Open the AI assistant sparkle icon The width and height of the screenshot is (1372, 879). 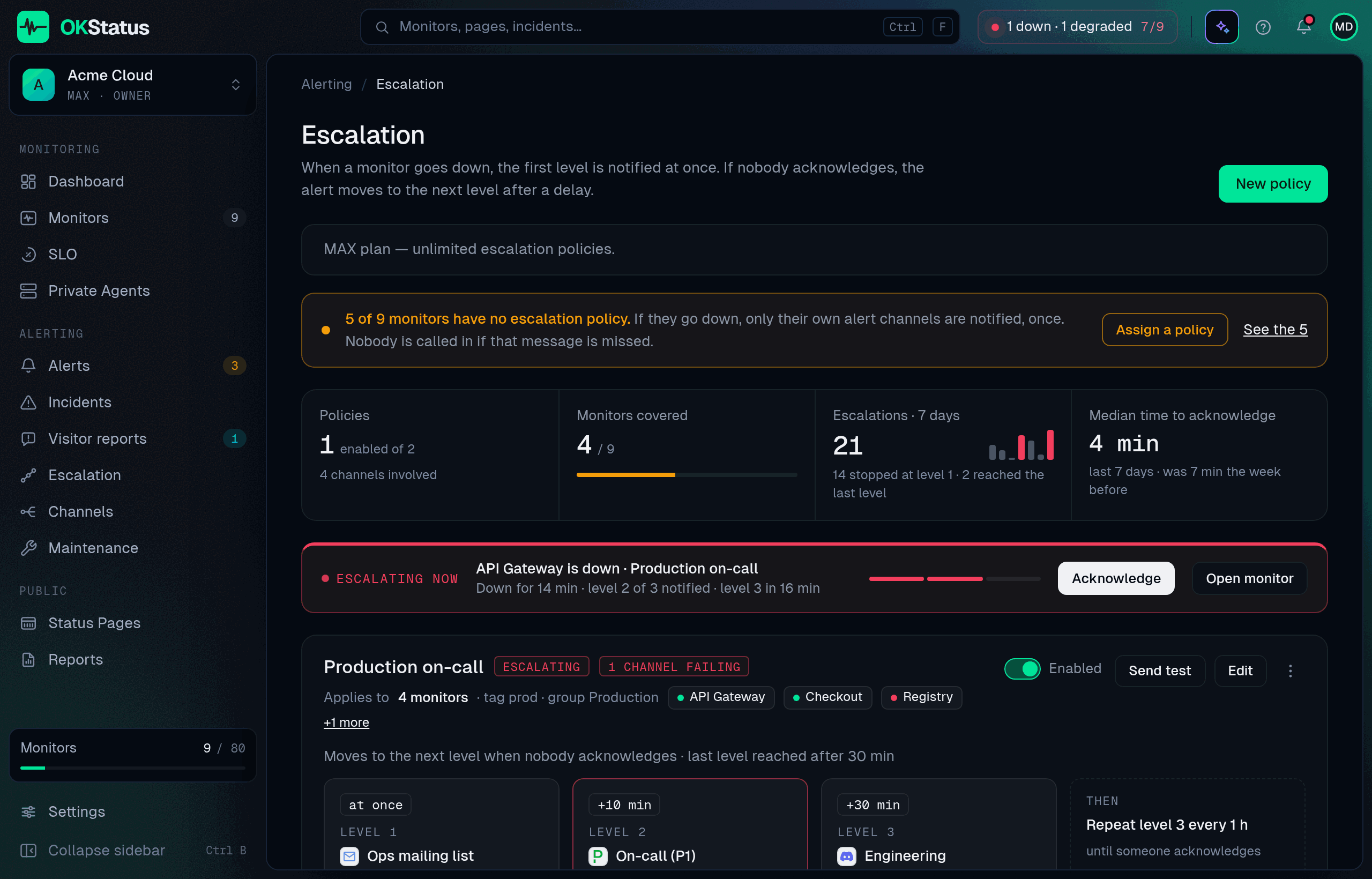[1221, 27]
